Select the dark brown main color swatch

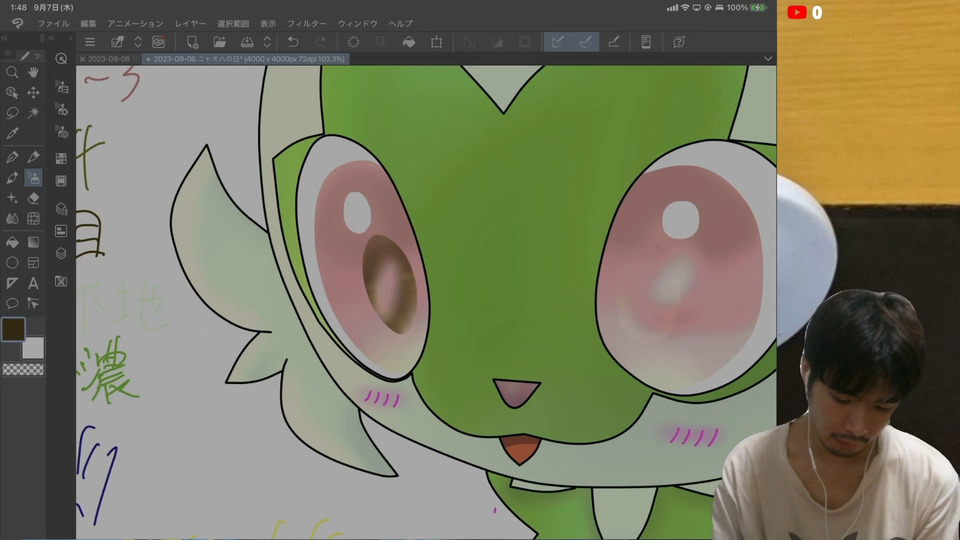click(x=13, y=329)
